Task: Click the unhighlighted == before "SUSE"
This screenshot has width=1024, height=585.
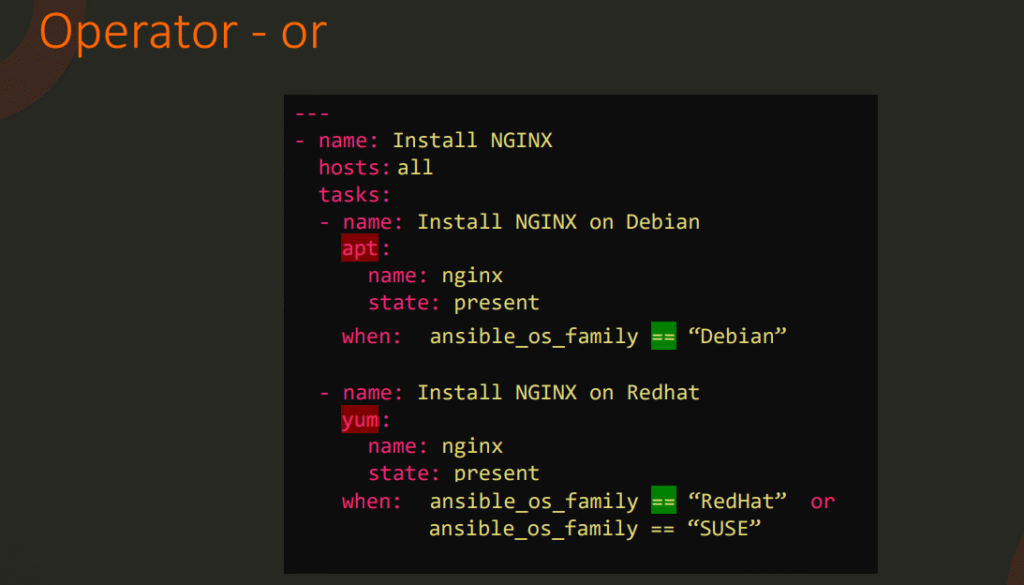Action: [x=663, y=528]
